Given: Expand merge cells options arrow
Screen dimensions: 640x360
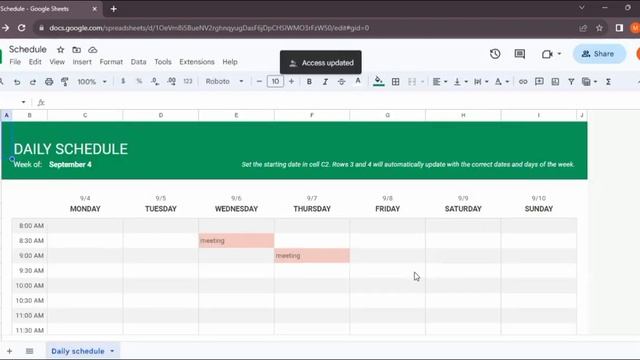Looking at the screenshot, I should pos(422,82).
